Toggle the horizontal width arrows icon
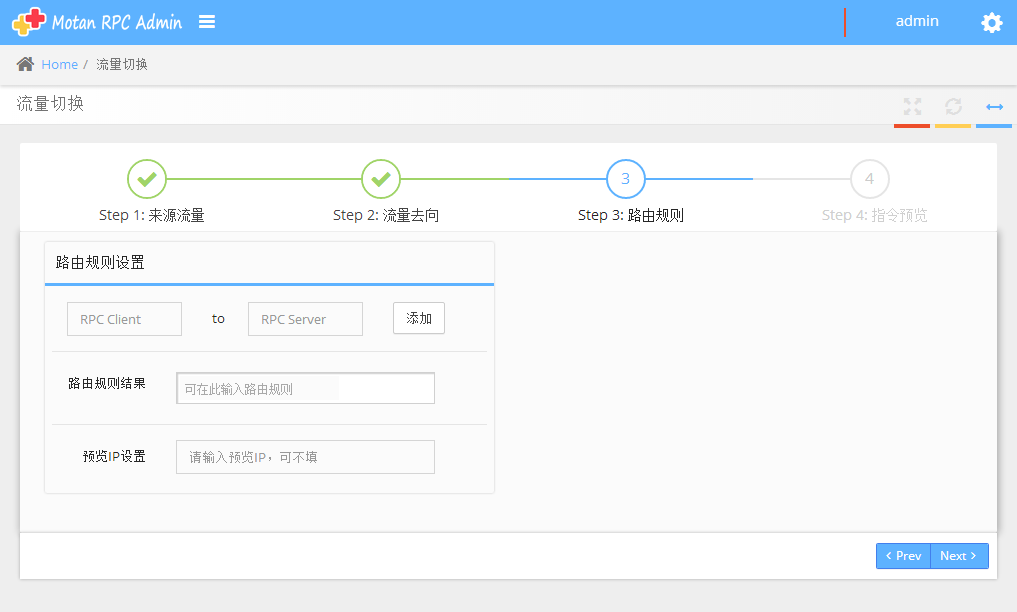1017x612 pixels. [994, 106]
